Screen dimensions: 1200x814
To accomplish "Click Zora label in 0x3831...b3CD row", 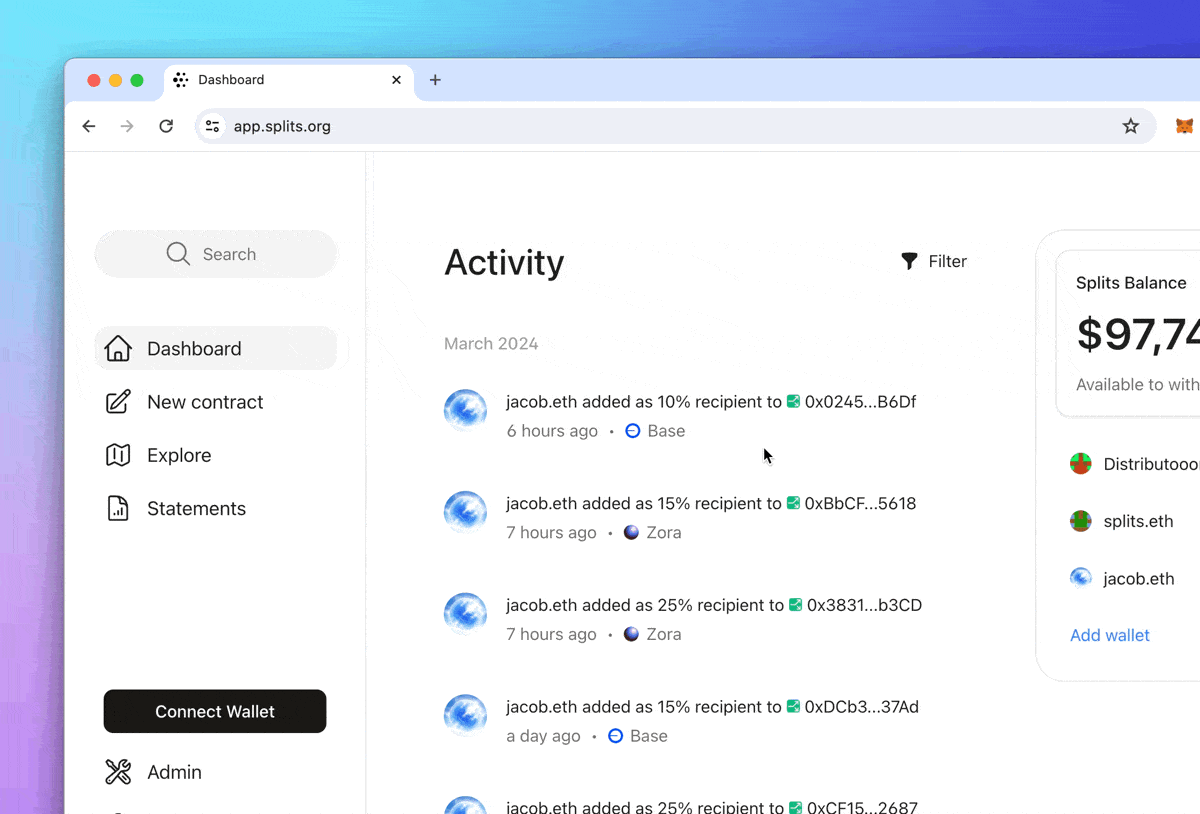I will [664, 634].
